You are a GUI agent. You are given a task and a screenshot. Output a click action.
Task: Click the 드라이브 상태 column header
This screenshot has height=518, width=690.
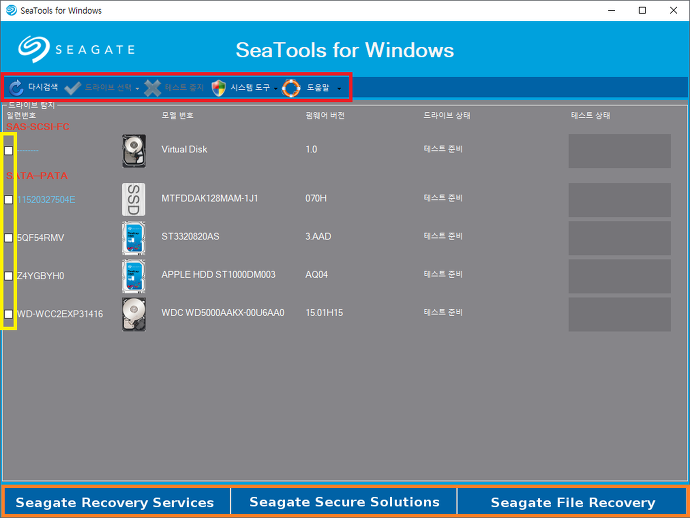(x=447, y=115)
